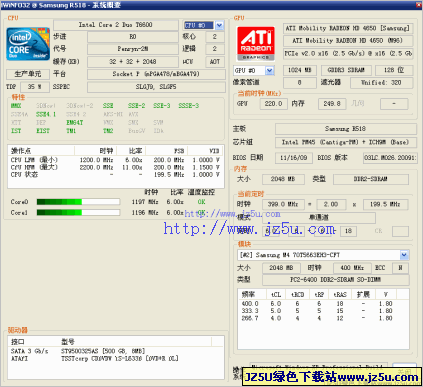Select the ATAPI TSSTcorp CDDVDW drive row

[x=115, y=359]
